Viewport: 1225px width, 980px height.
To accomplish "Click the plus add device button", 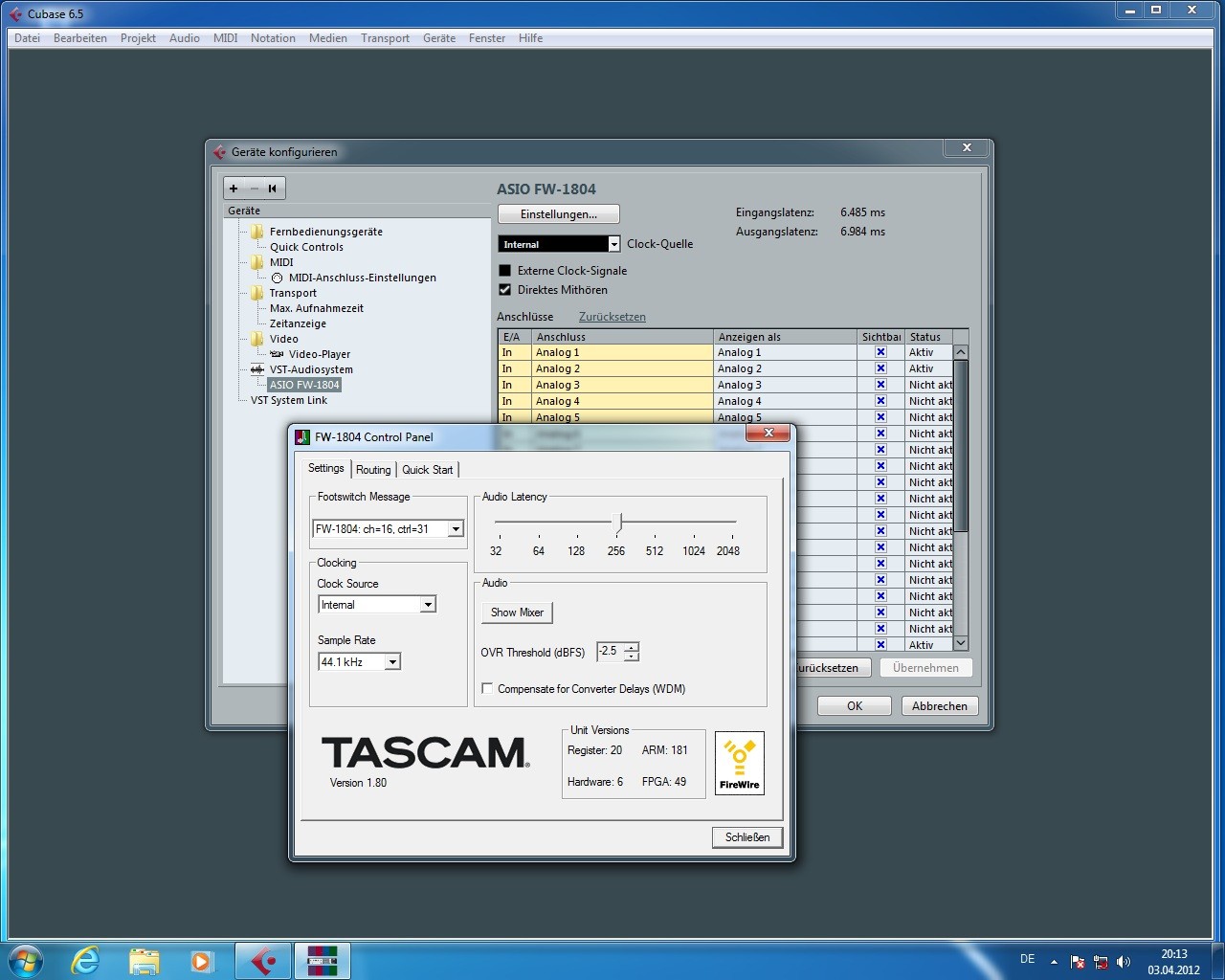I will (x=234, y=189).
